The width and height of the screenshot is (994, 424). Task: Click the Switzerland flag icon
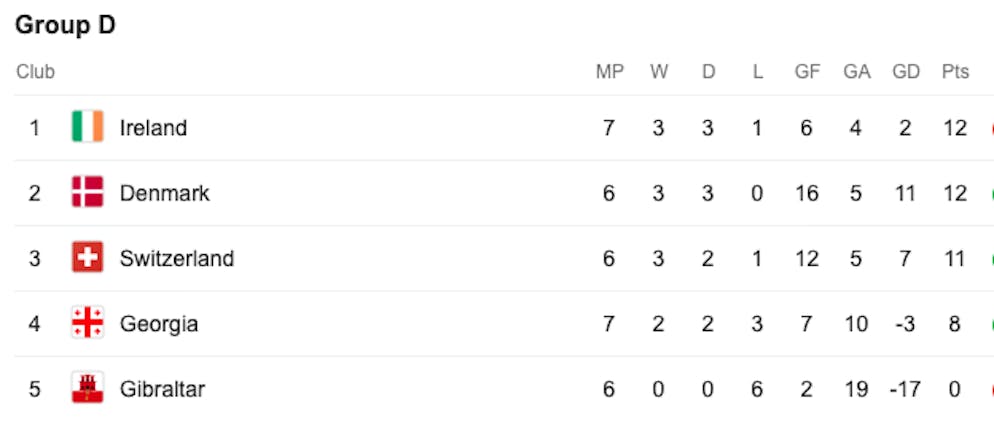(88, 258)
